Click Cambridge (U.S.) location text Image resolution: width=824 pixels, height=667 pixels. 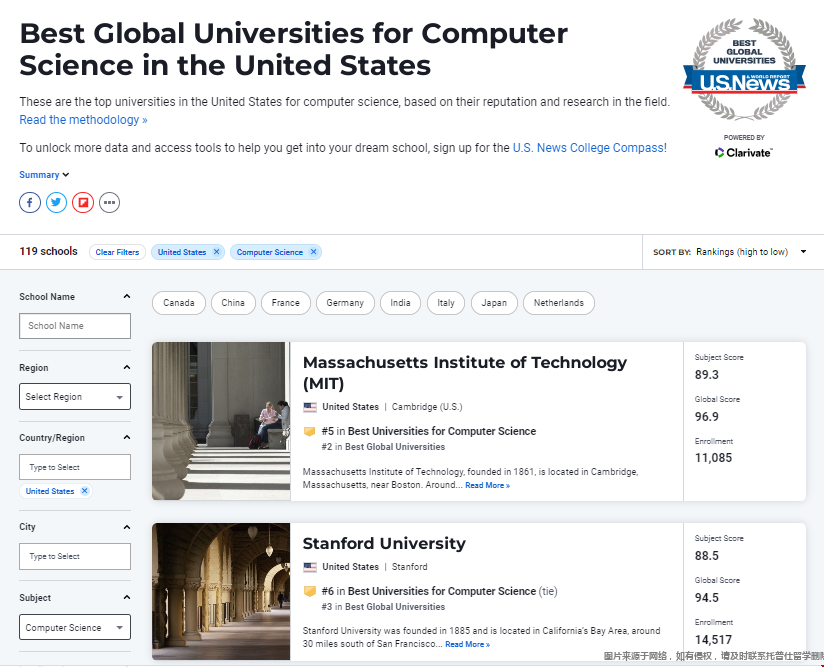(427, 407)
